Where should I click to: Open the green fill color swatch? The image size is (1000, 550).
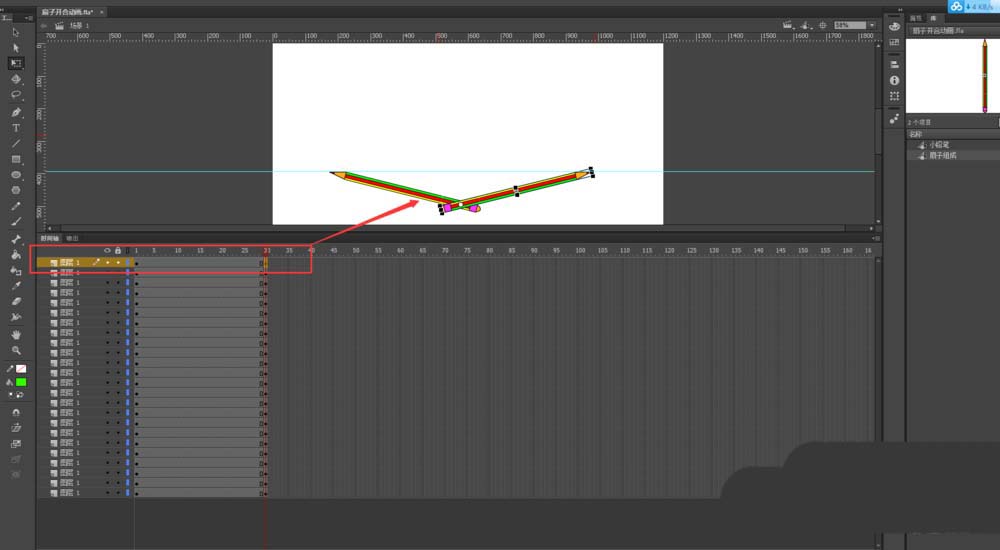21,382
